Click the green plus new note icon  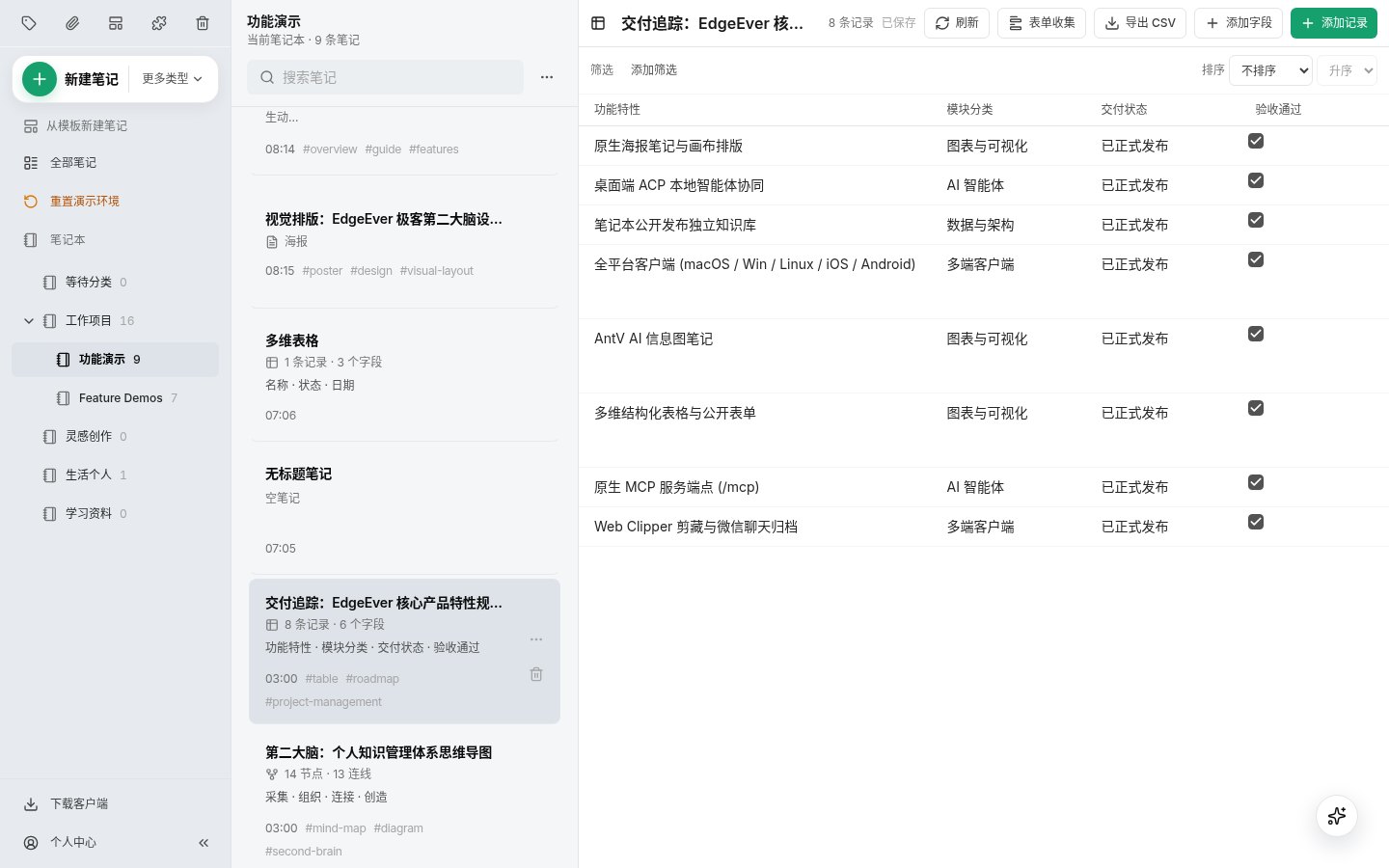40,79
